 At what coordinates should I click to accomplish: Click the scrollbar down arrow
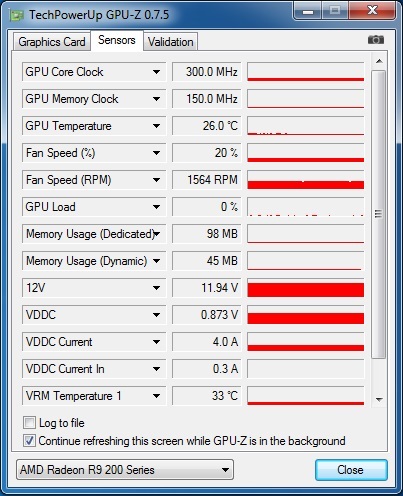(x=379, y=399)
